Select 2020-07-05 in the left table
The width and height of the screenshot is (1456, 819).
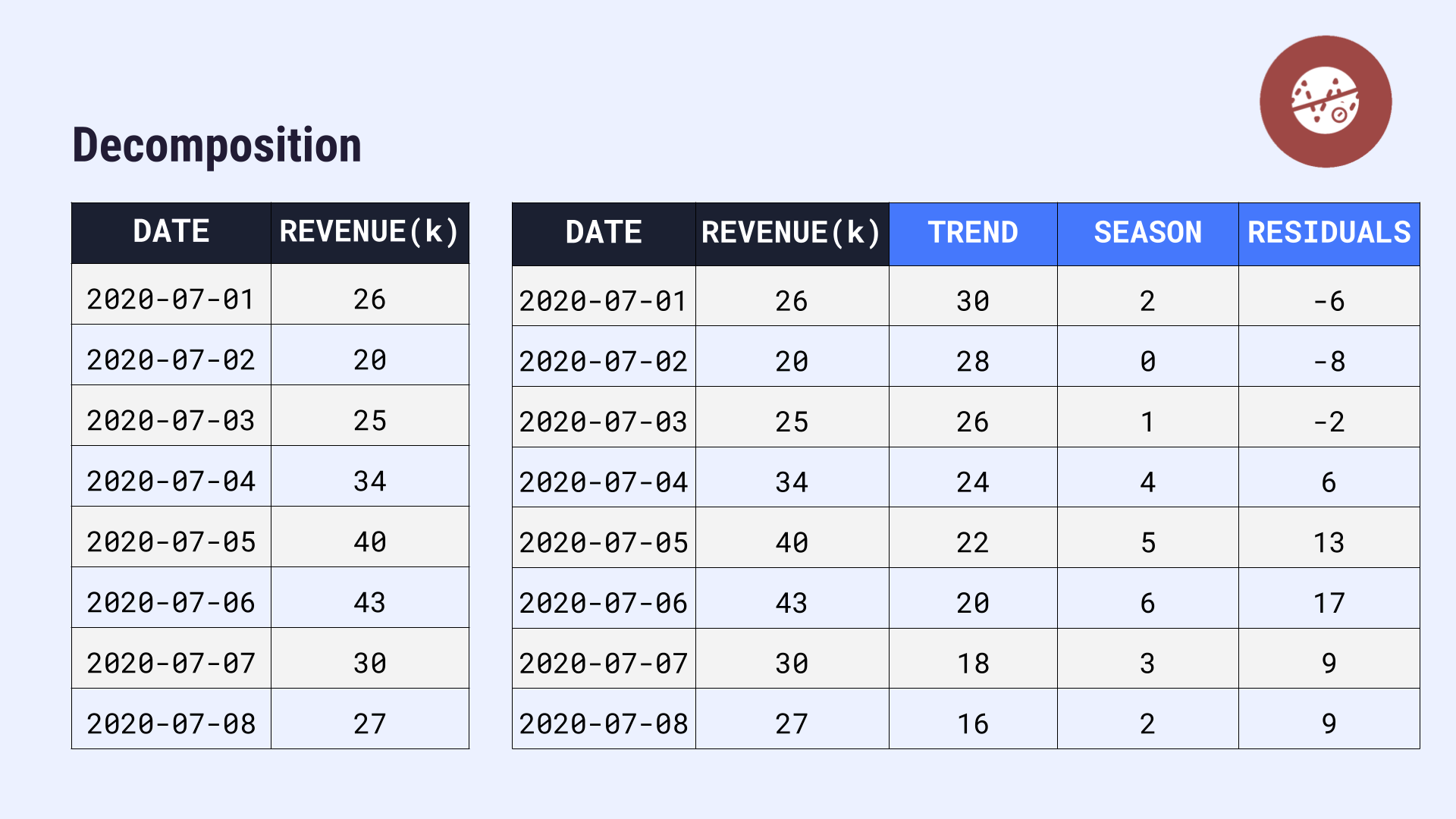(171, 542)
